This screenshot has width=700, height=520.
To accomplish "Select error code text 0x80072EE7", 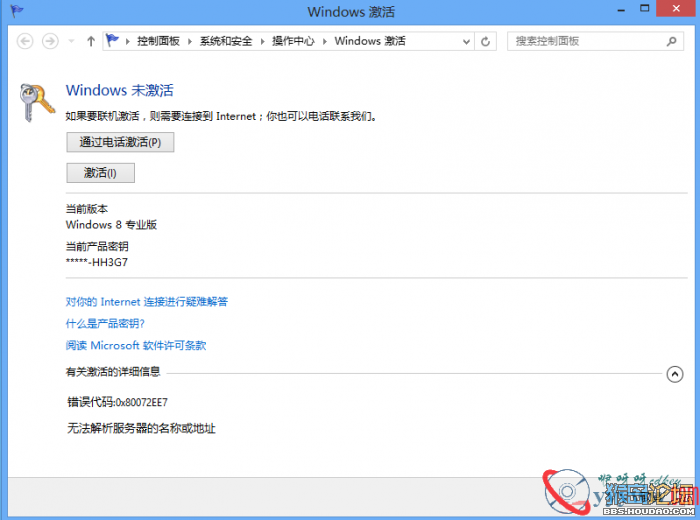I will (142, 403).
